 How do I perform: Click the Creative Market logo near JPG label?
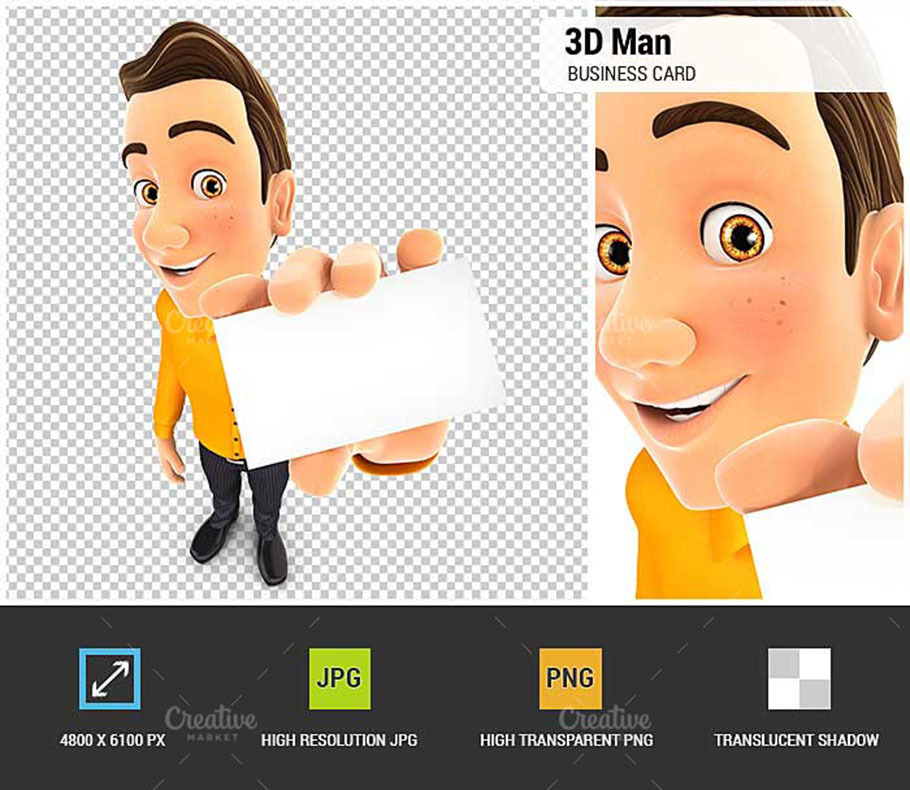(210, 721)
